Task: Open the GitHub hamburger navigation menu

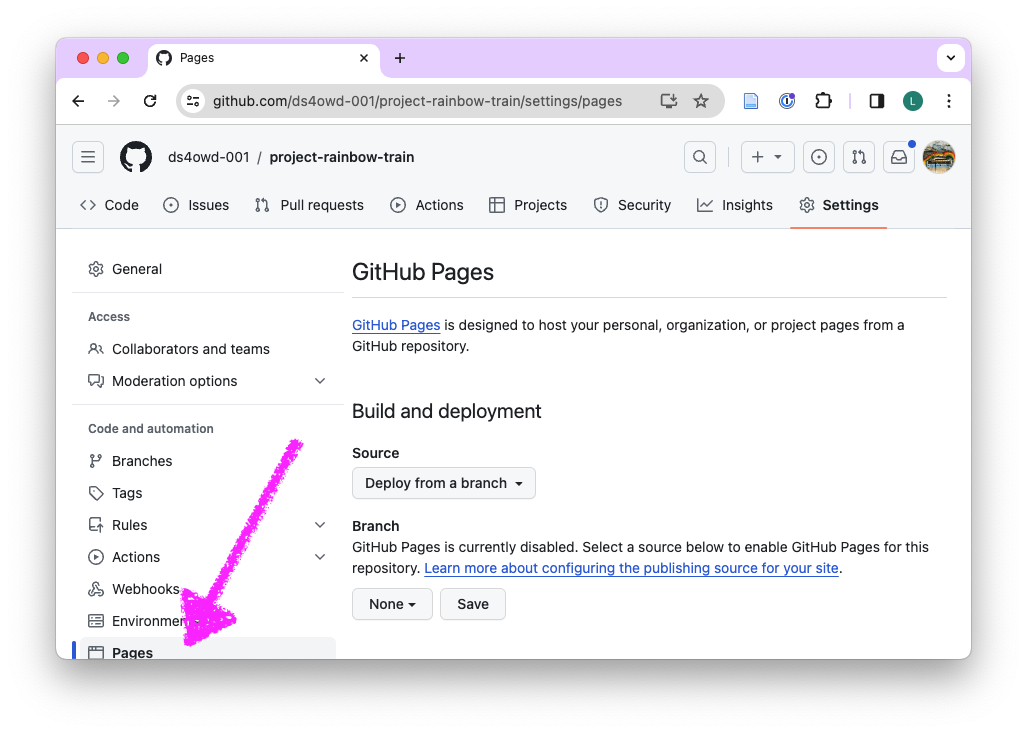Action: (x=88, y=157)
